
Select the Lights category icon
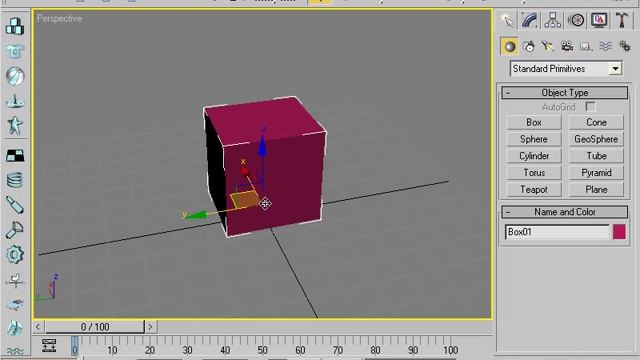click(x=548, y=47)
